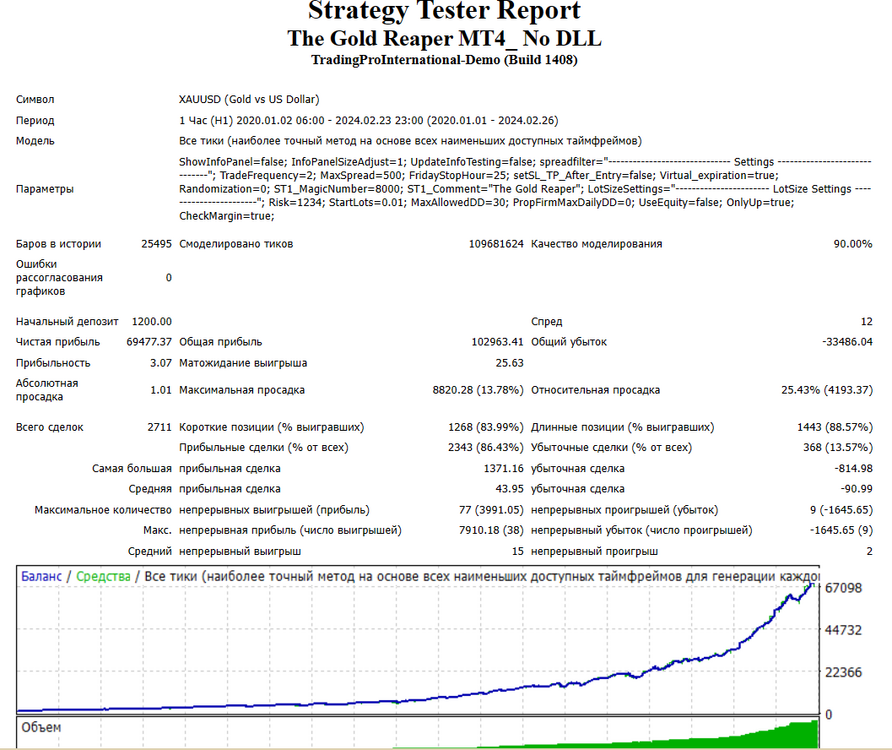Click the Абсолютная просадка label
The image size is (892, 750).
point(47,390)
